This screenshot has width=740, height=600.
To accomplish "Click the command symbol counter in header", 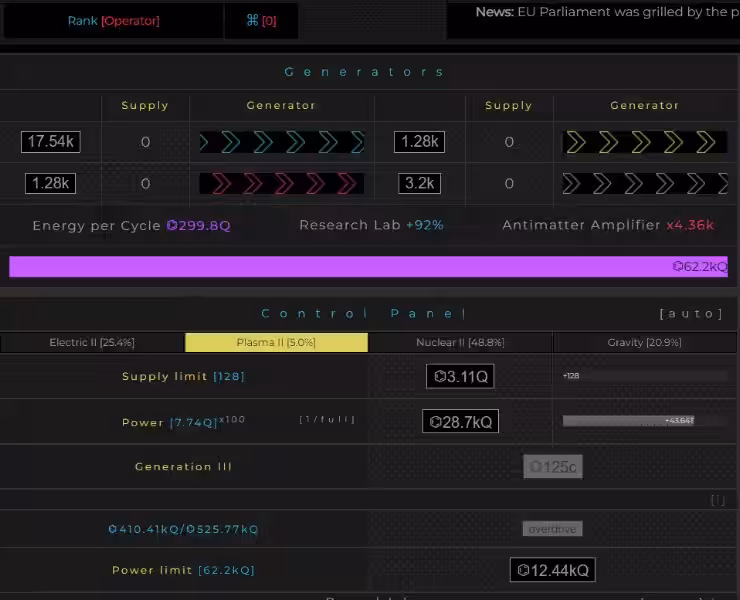I will tap(261, 21).
